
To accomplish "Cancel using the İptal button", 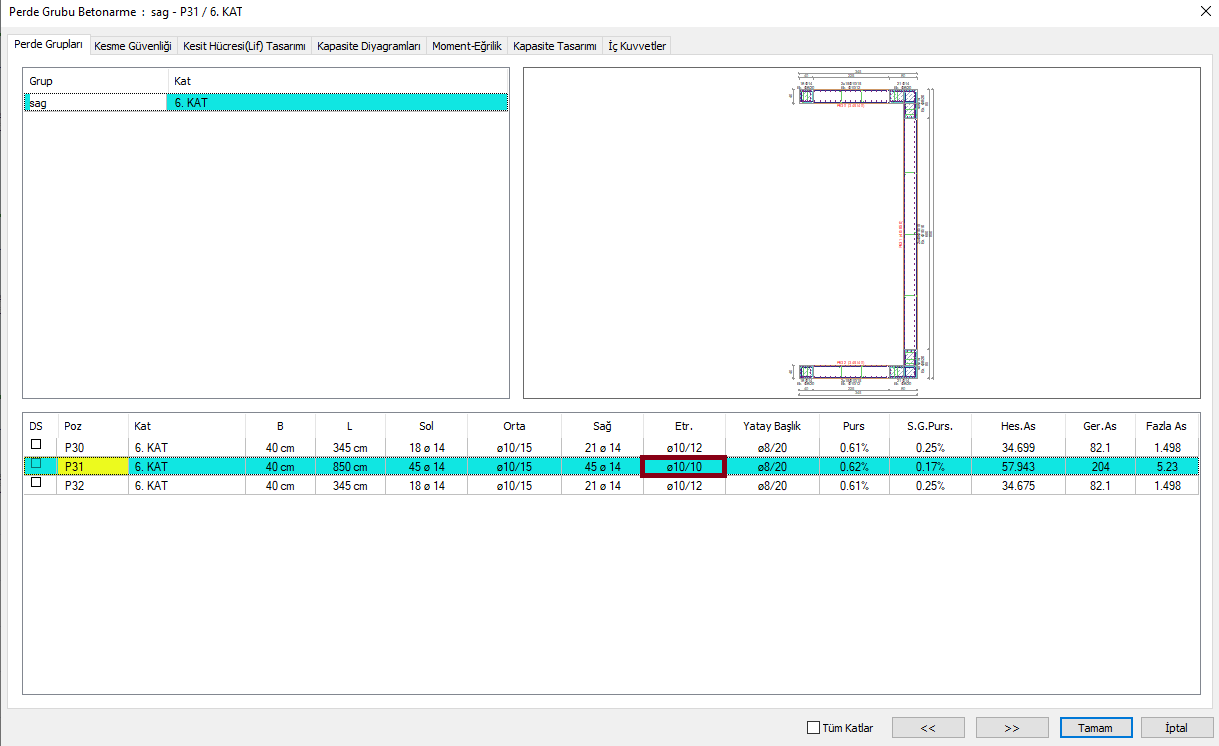I will point(1177,728).
